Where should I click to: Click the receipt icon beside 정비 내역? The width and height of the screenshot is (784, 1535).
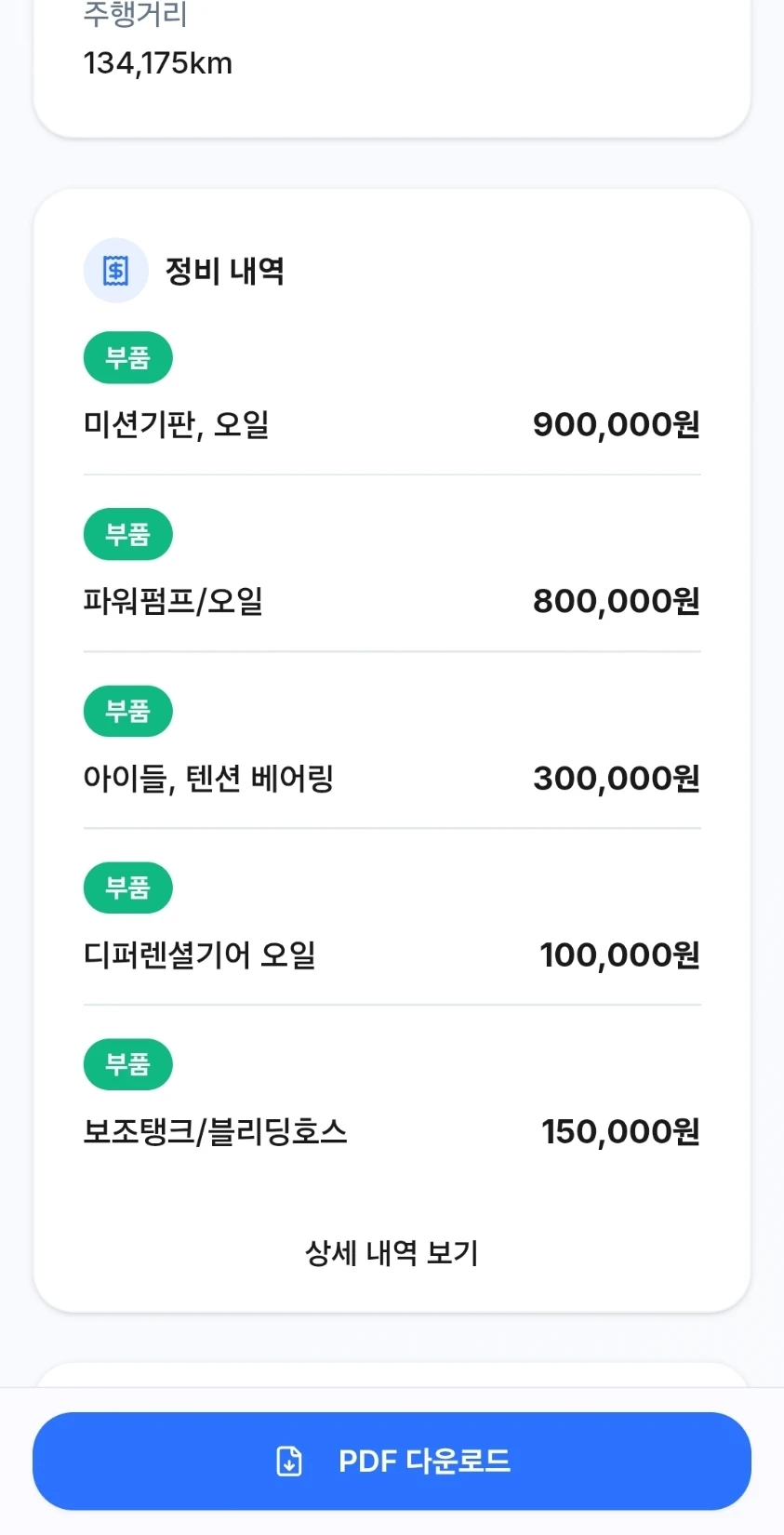pyautogui.click(x=115, y=271)
